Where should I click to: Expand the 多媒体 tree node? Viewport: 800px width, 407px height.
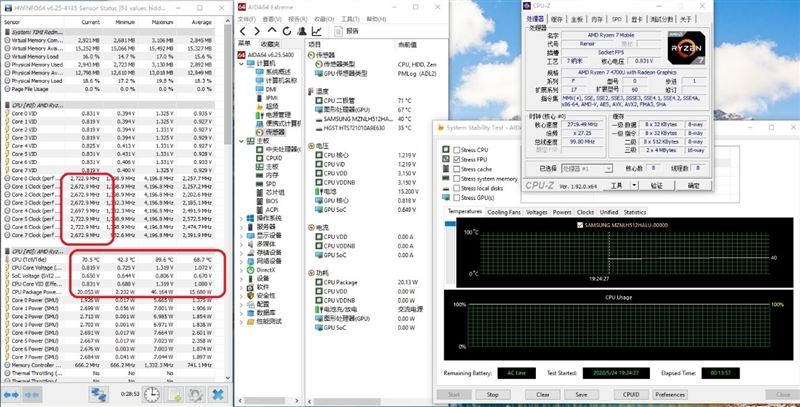click(x=241, y=244)
